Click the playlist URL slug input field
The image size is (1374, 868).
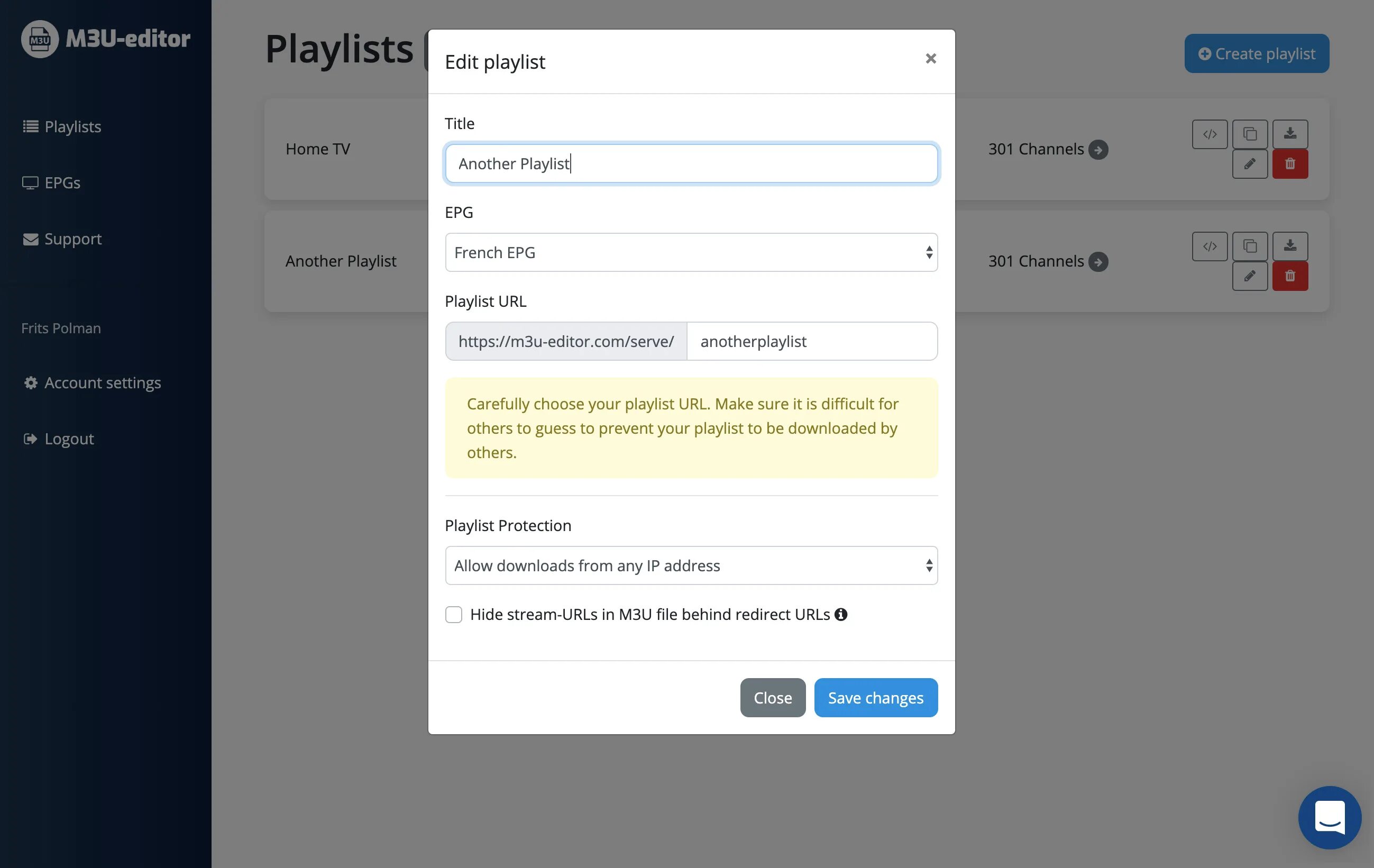811,341
